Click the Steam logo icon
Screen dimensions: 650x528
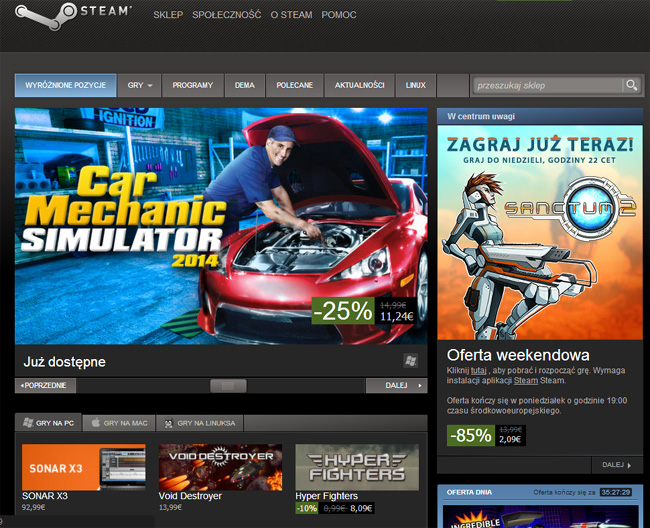click(x=46, y=16)
